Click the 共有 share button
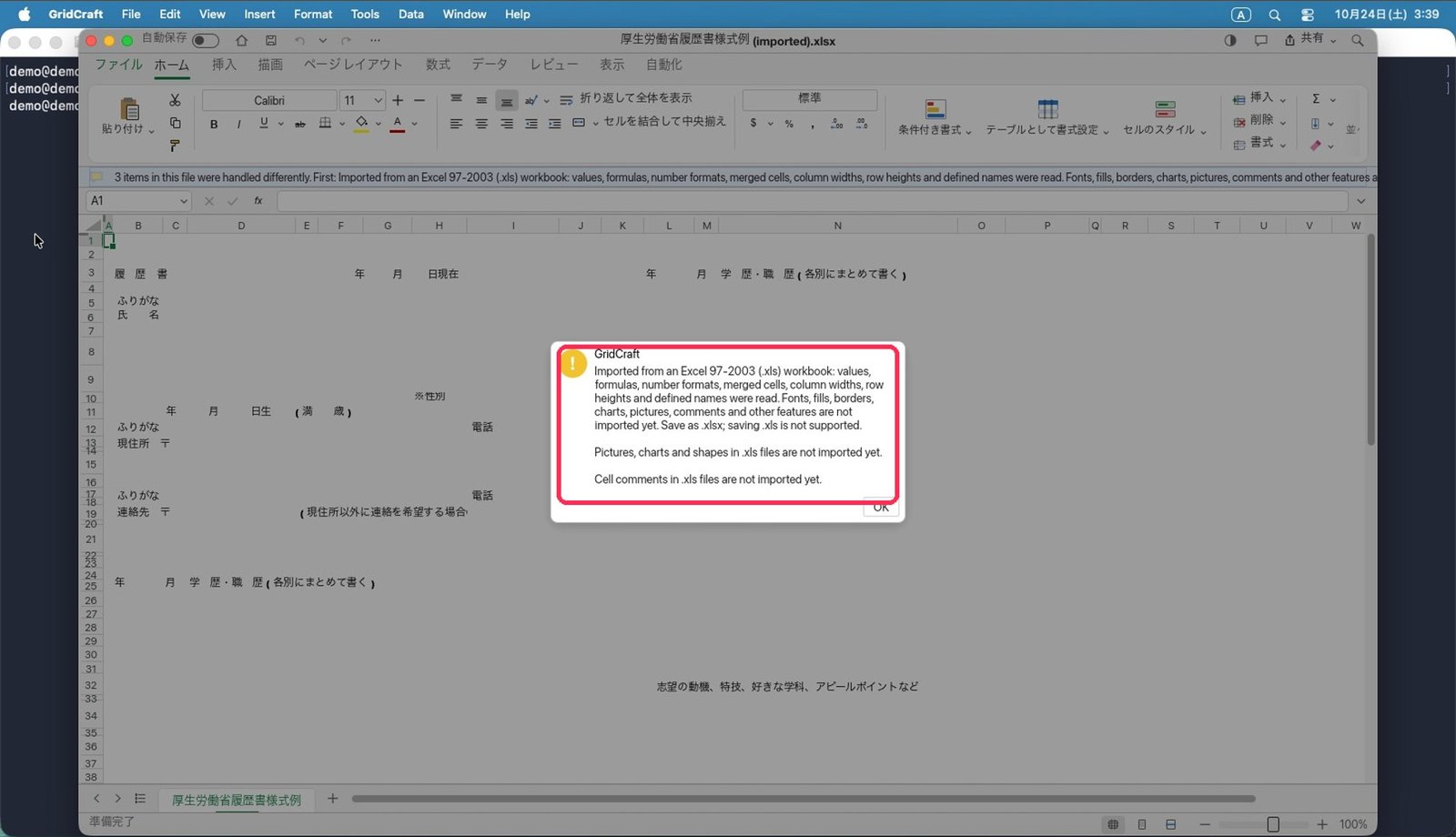Viewport: 1456px width, 837px height. tap(1309, 39)
